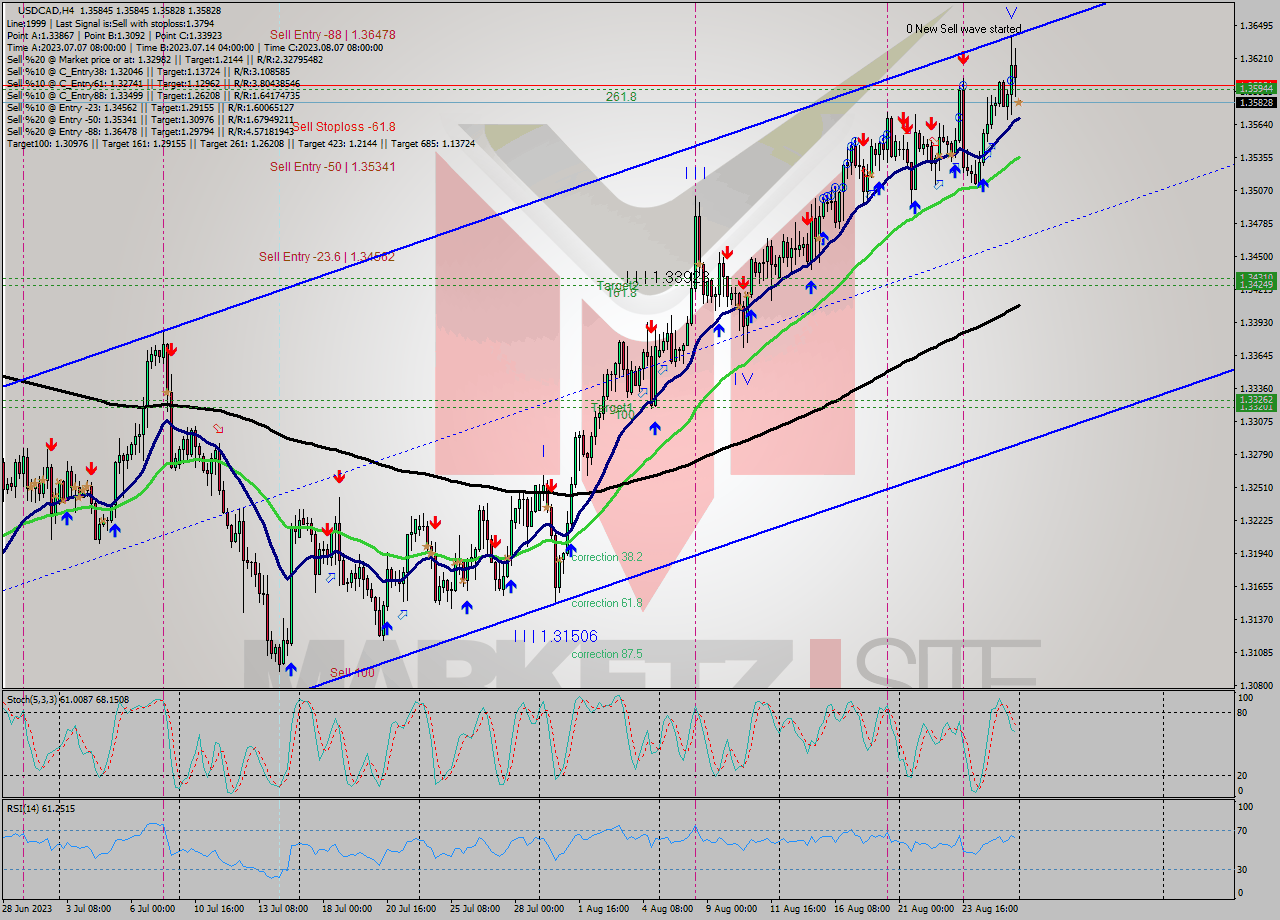This screenshot has width=1280, height=920.
Task: Click the 'Sell Entry -50 | 1.35341' label
Action: 333,167
